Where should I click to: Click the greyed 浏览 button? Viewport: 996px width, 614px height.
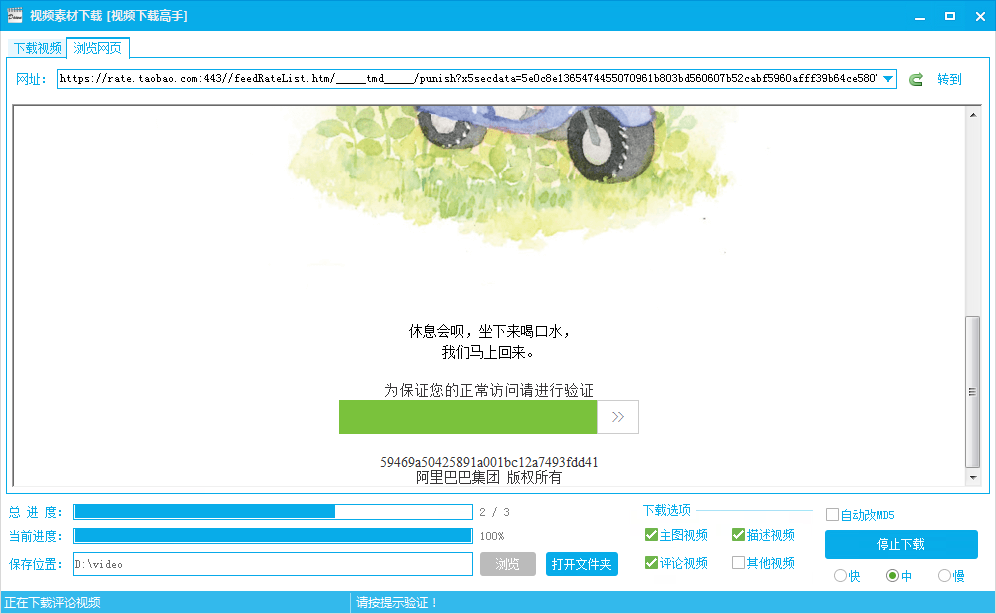click(508, 564)
